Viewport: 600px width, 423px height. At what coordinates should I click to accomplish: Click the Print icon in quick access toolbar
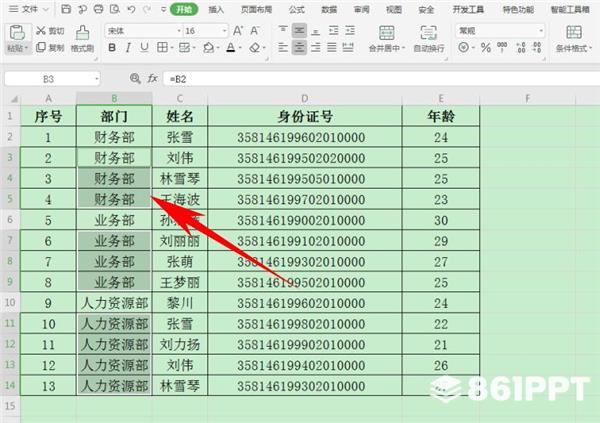coord(98,9)
